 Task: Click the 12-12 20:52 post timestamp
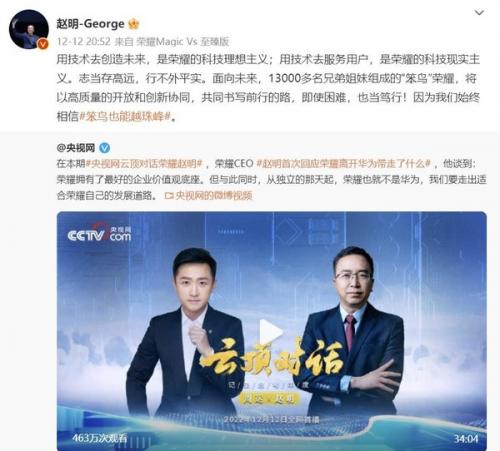[83, 42]
